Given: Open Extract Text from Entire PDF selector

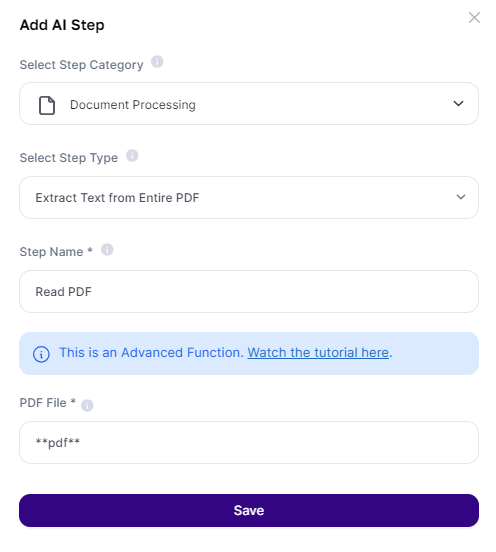Looking at the screenshot, I should pyautogui.click(x=249, y=197).
